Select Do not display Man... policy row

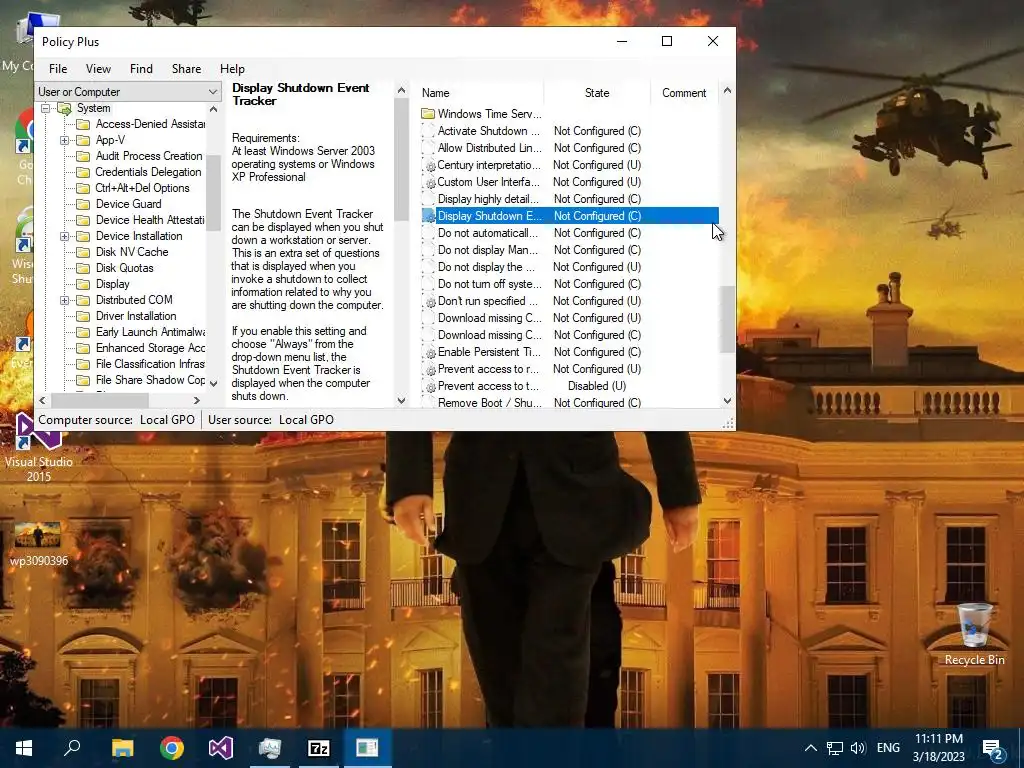tap(569, 249)
